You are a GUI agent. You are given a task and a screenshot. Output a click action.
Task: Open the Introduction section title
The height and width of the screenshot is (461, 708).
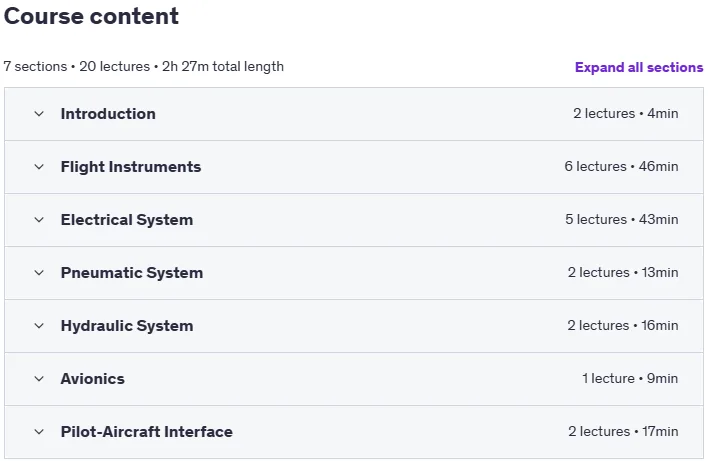tap(108, 114)
